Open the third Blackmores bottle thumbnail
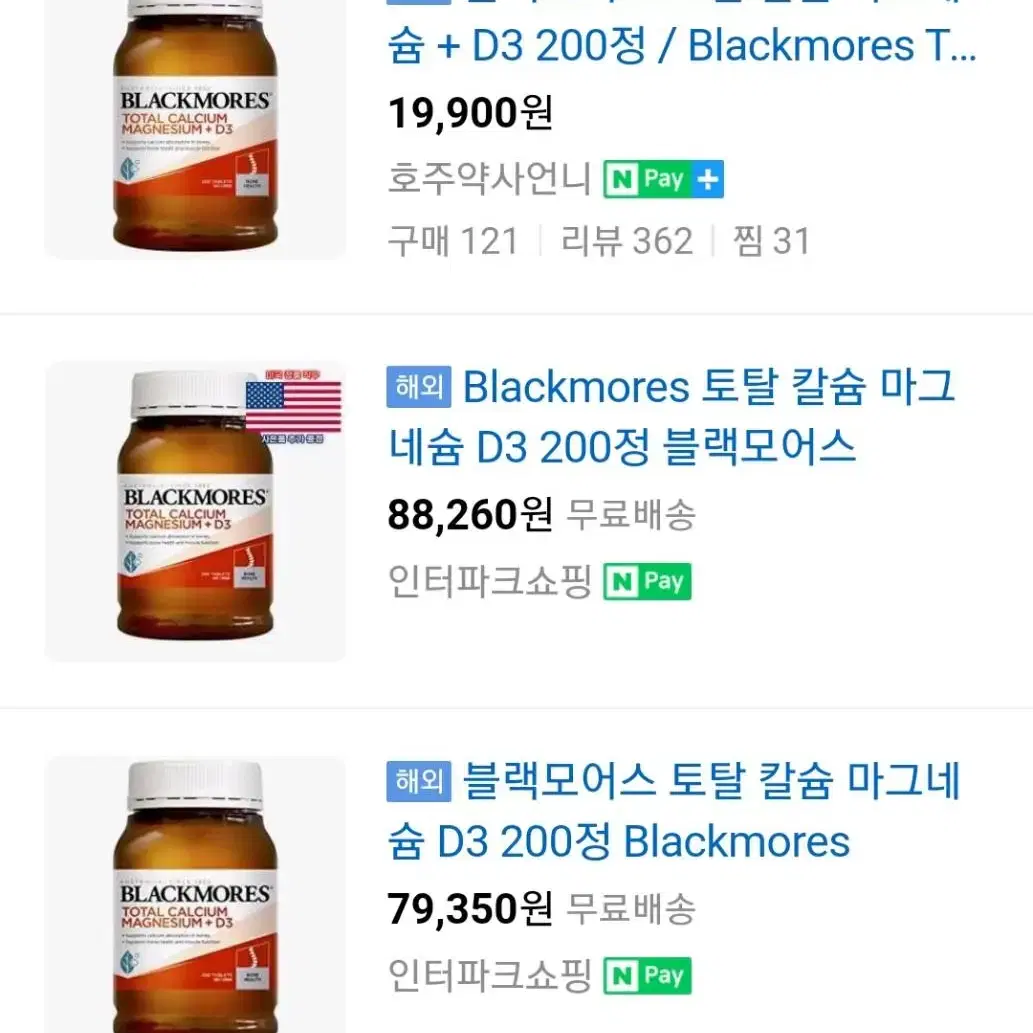This screenshot has width=1033, height=1033. 195,895
